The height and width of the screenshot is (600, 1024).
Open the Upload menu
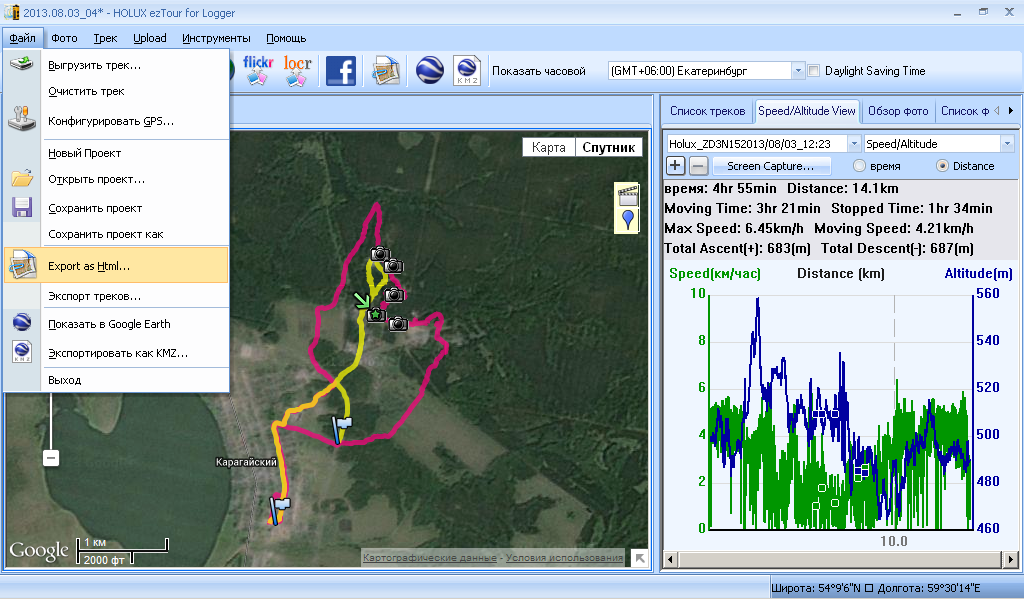[x=150, y=39]
